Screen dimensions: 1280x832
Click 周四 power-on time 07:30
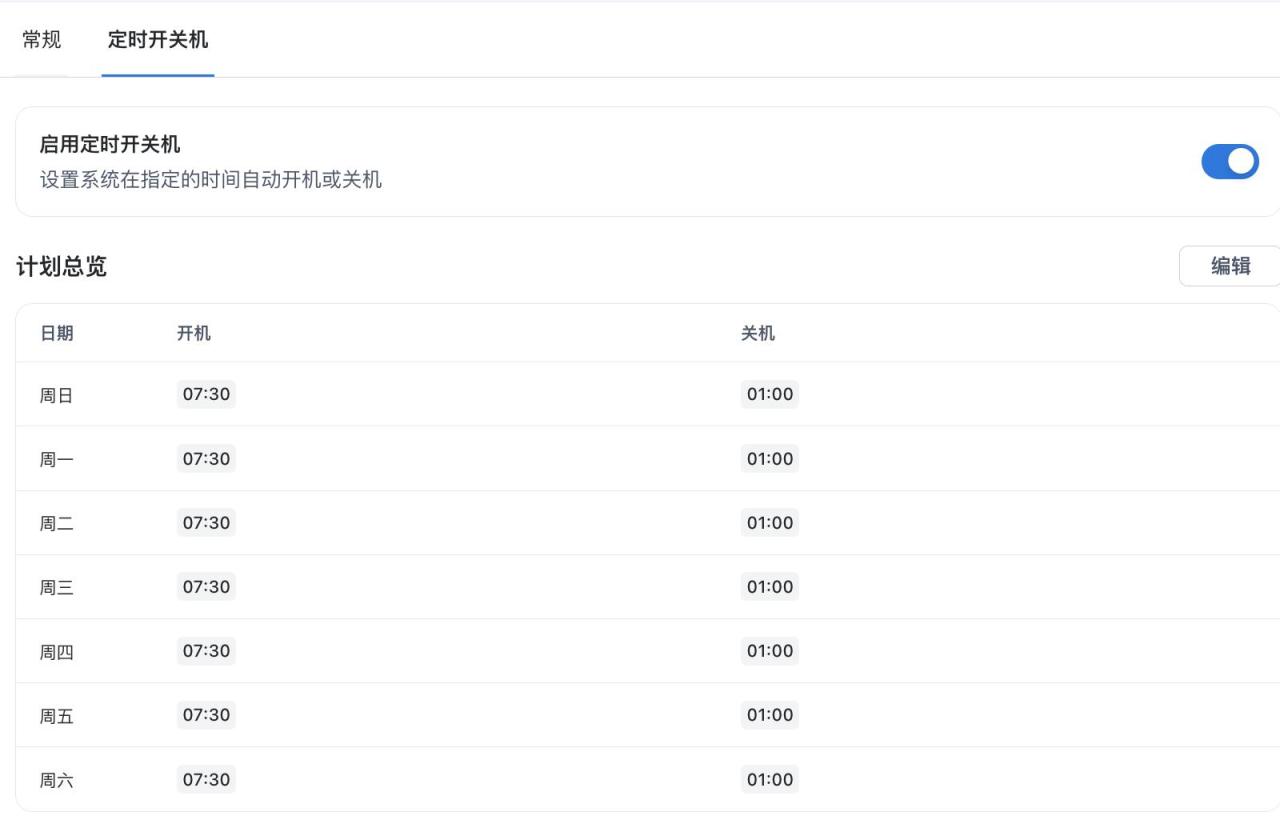point(206,651)
